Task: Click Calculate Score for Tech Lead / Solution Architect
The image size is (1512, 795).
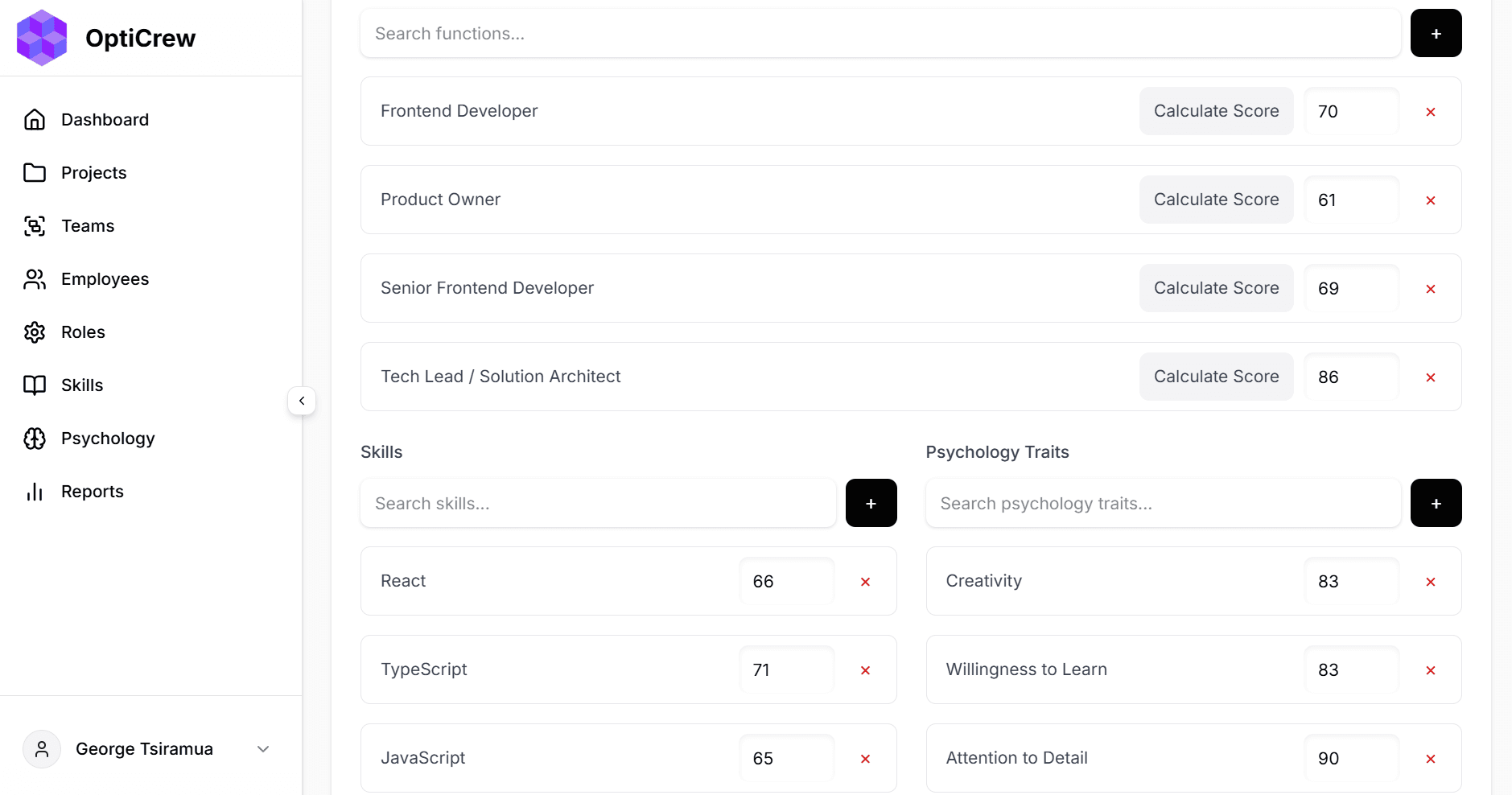Action: (x=1216, y=376)
